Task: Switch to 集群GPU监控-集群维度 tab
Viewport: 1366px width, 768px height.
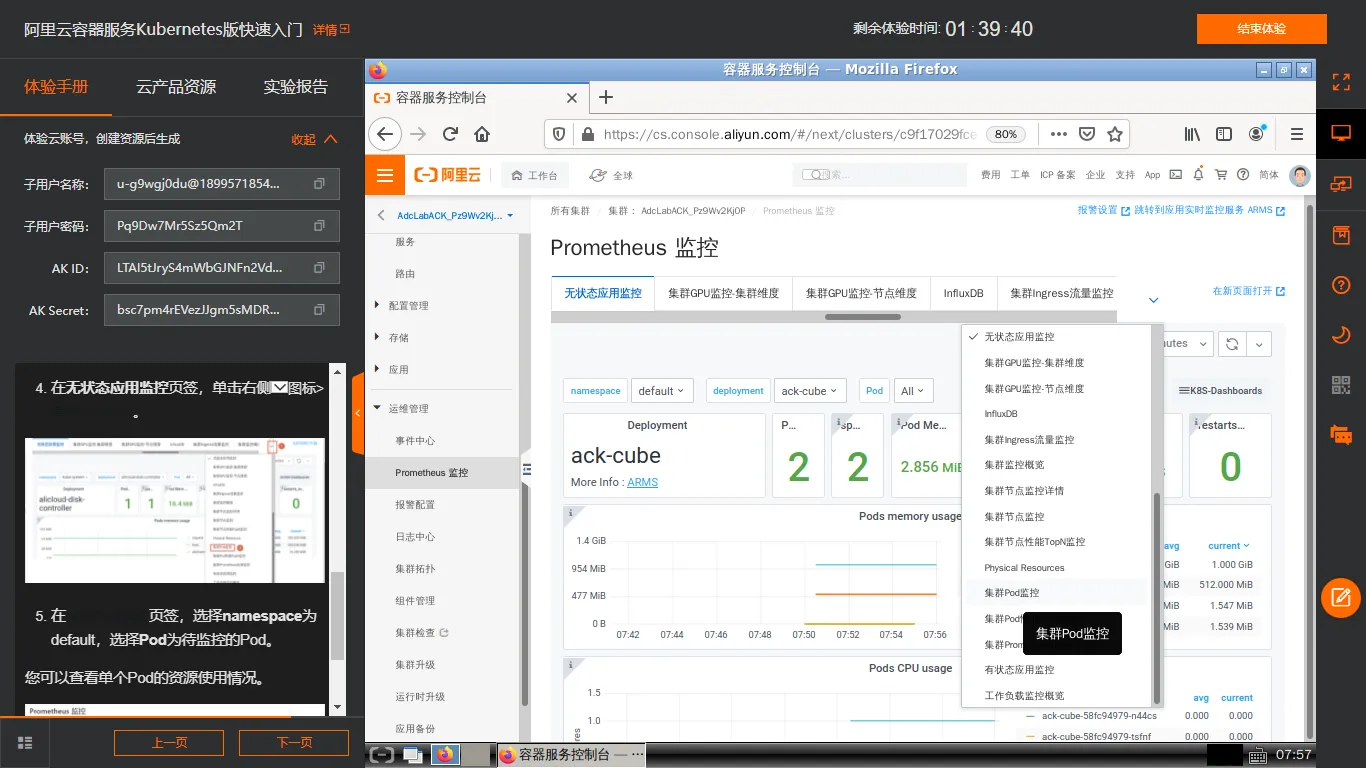Action: click(723, 293)
